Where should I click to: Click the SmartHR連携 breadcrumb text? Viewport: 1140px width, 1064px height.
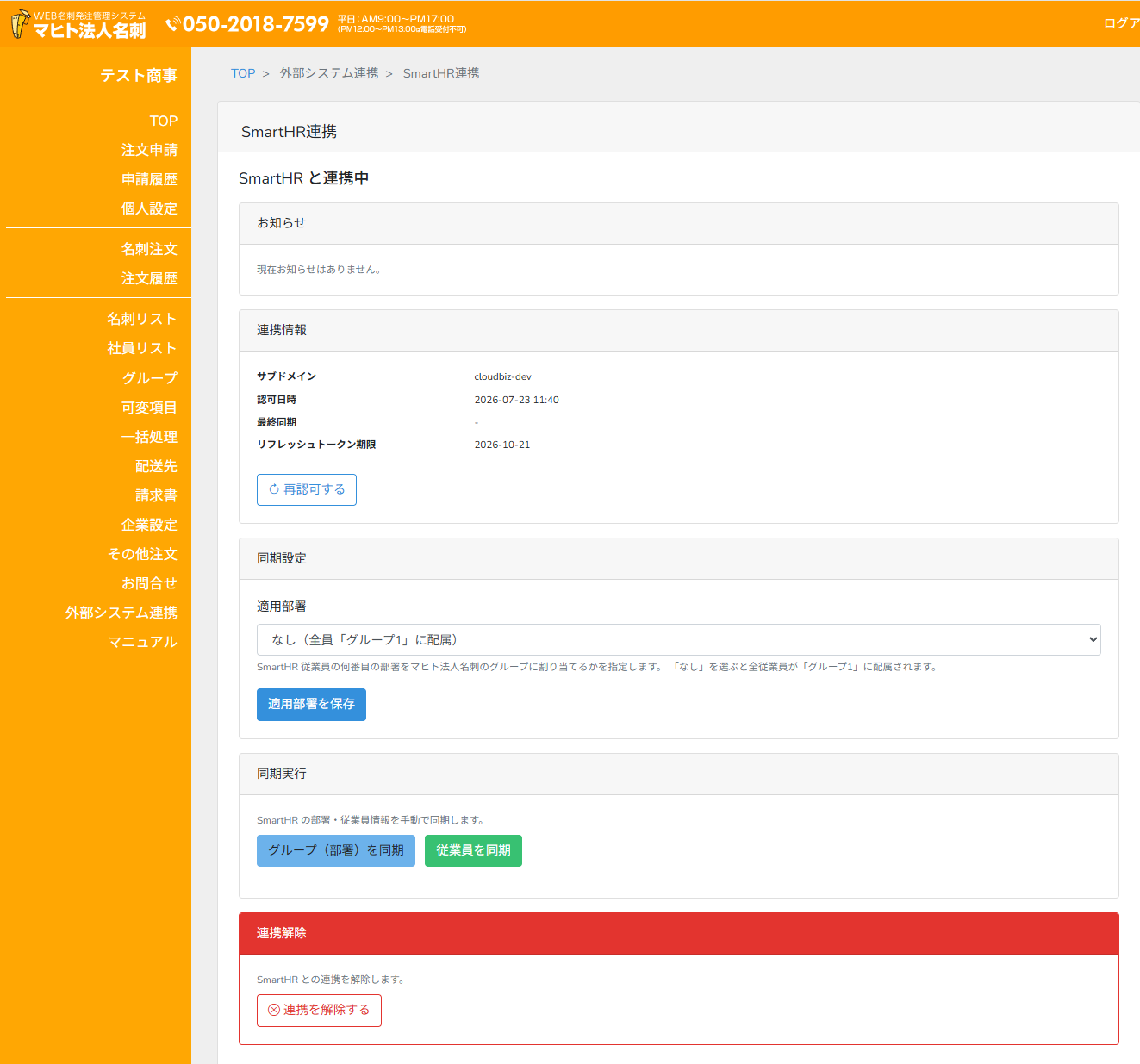(441, 73)
